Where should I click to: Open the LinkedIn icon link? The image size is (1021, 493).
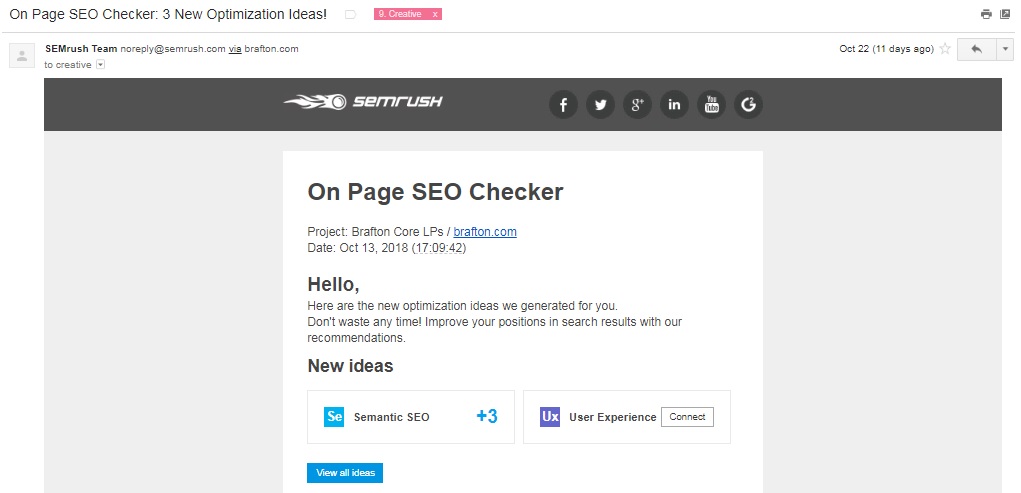click(674, 104)
